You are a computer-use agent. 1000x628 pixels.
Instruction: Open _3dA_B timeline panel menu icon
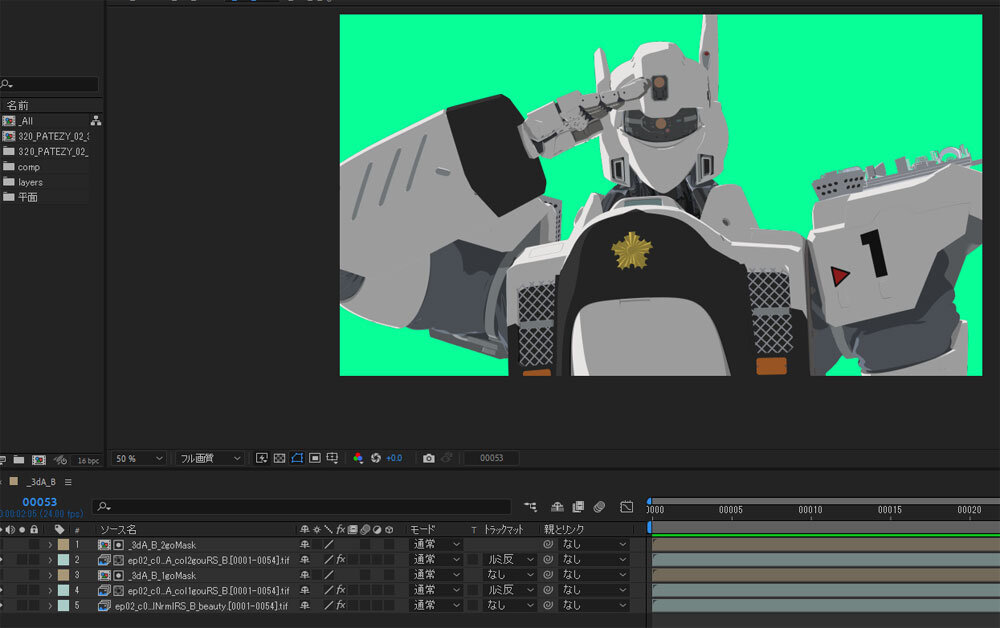[68, 482]
